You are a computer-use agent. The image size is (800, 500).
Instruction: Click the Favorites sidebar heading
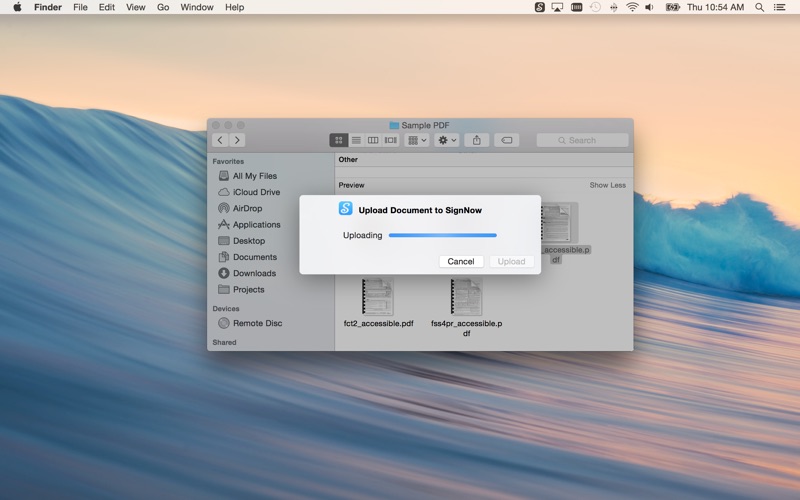pyautogui.click(x=228, y=161)
